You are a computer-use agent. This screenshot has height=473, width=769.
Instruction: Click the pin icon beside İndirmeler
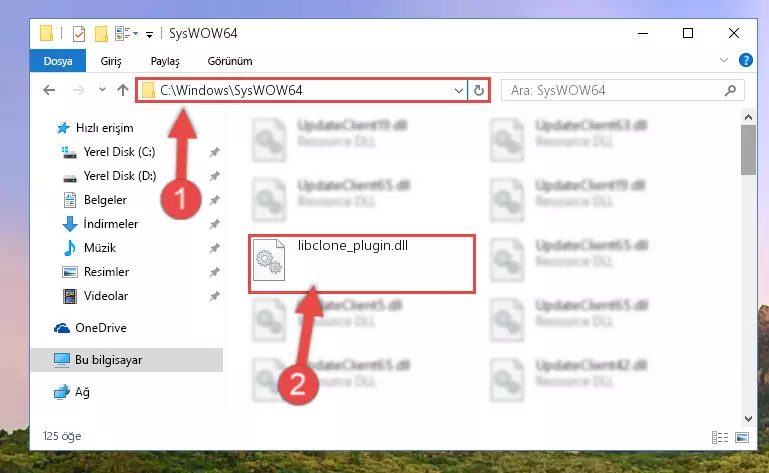tap(214, 224)
